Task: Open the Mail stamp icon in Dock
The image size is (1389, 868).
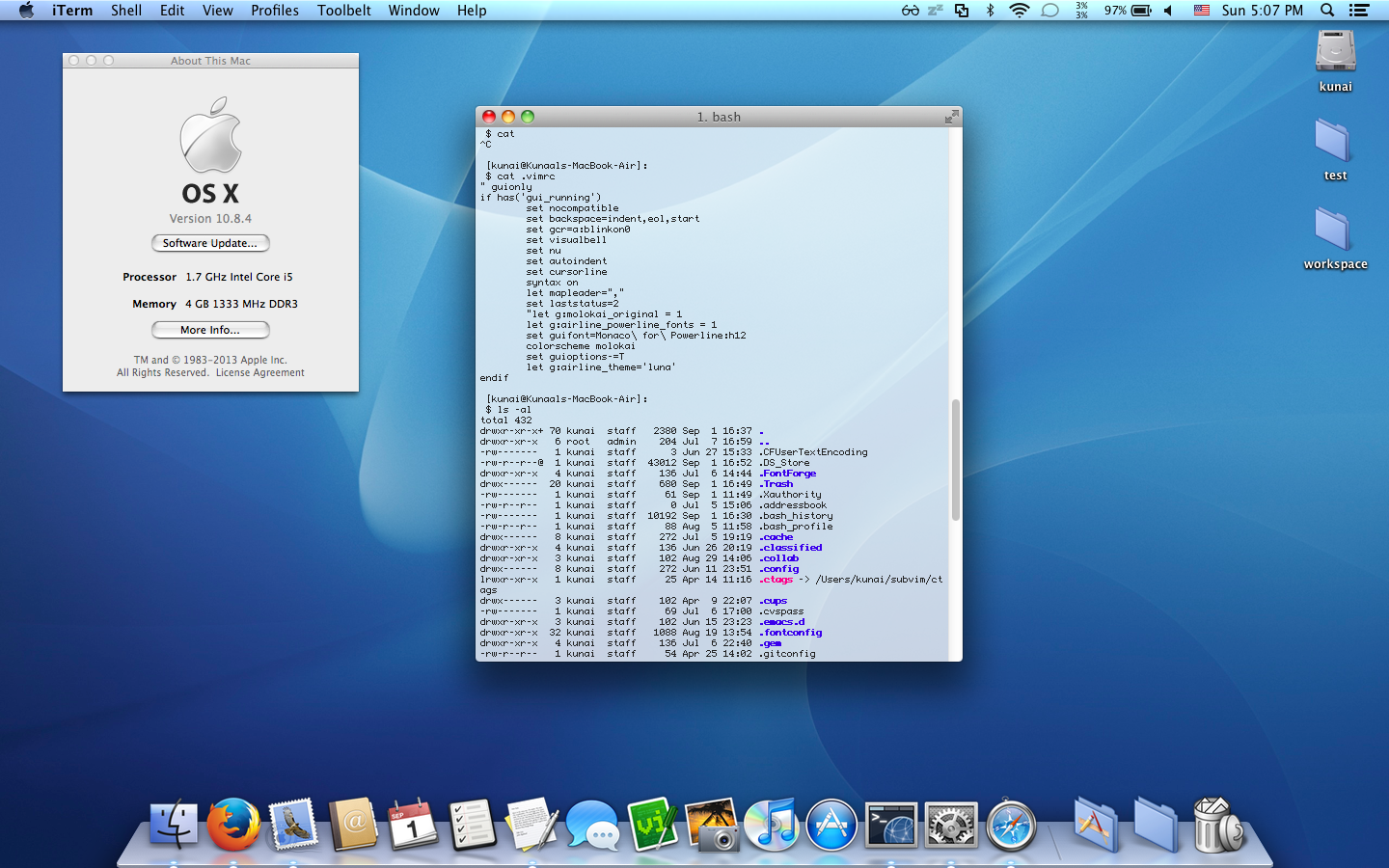Action: (x=294, y=826)
